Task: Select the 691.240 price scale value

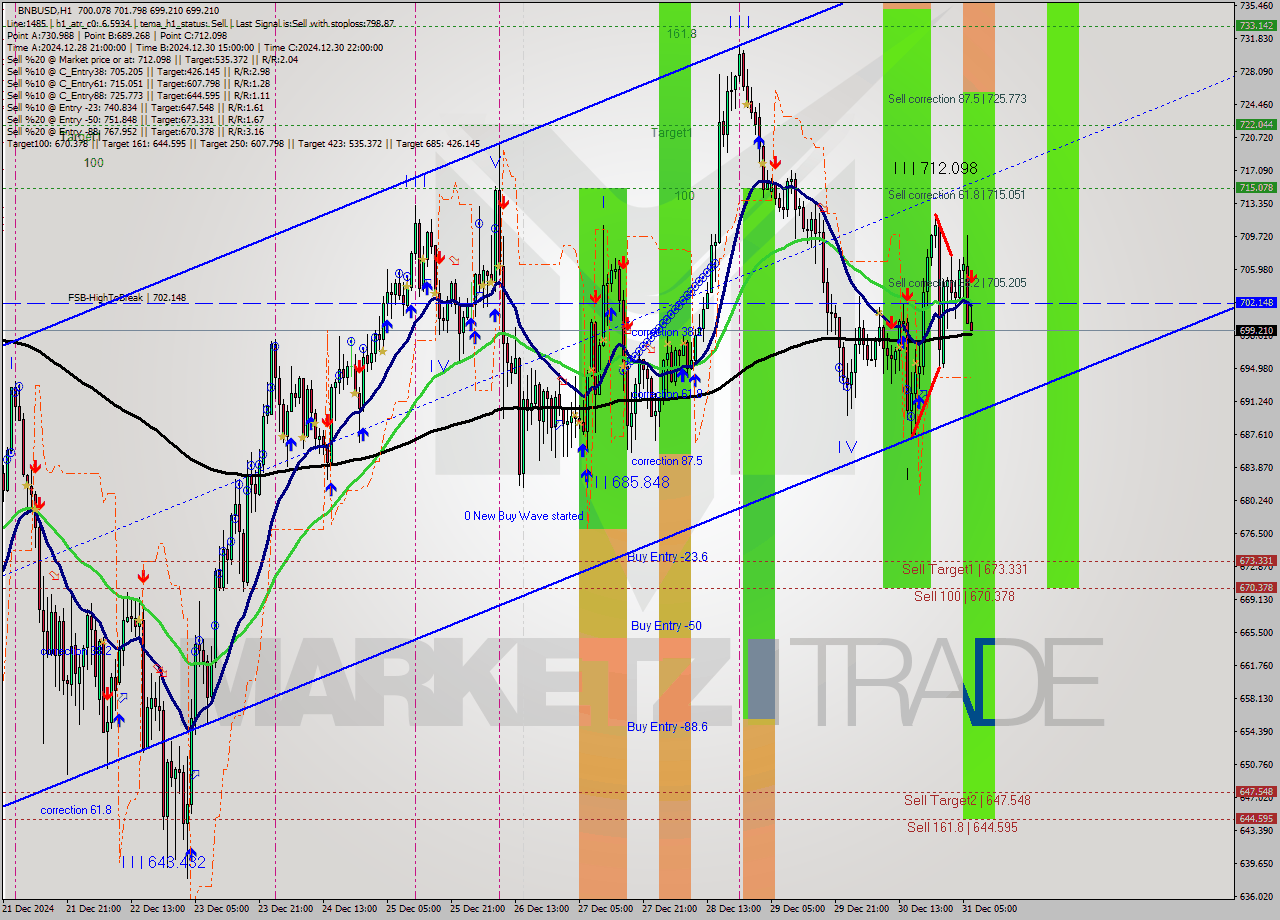Action: click(x=1256, y=402)
